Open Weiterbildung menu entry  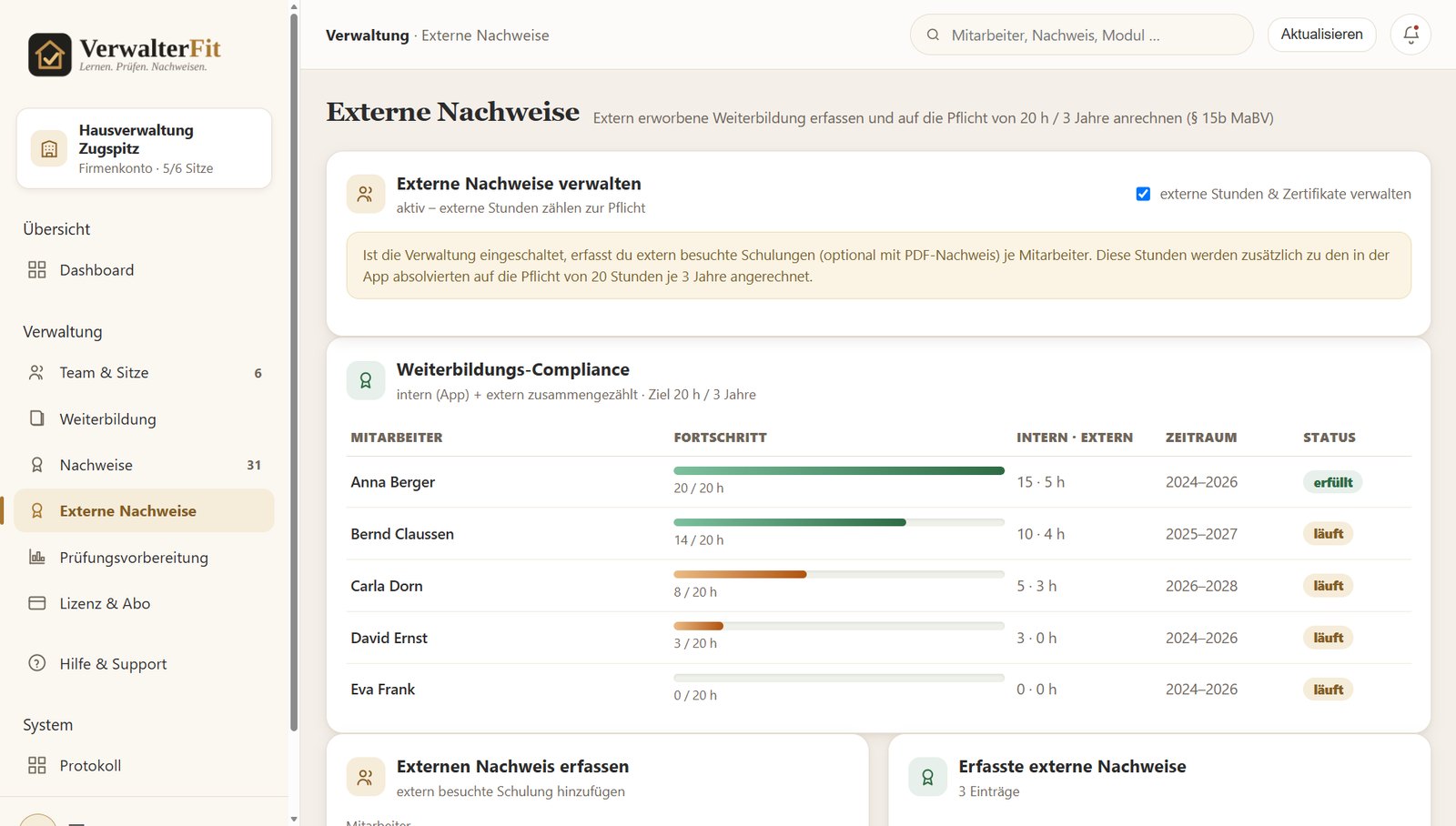[x=144, y=418]
